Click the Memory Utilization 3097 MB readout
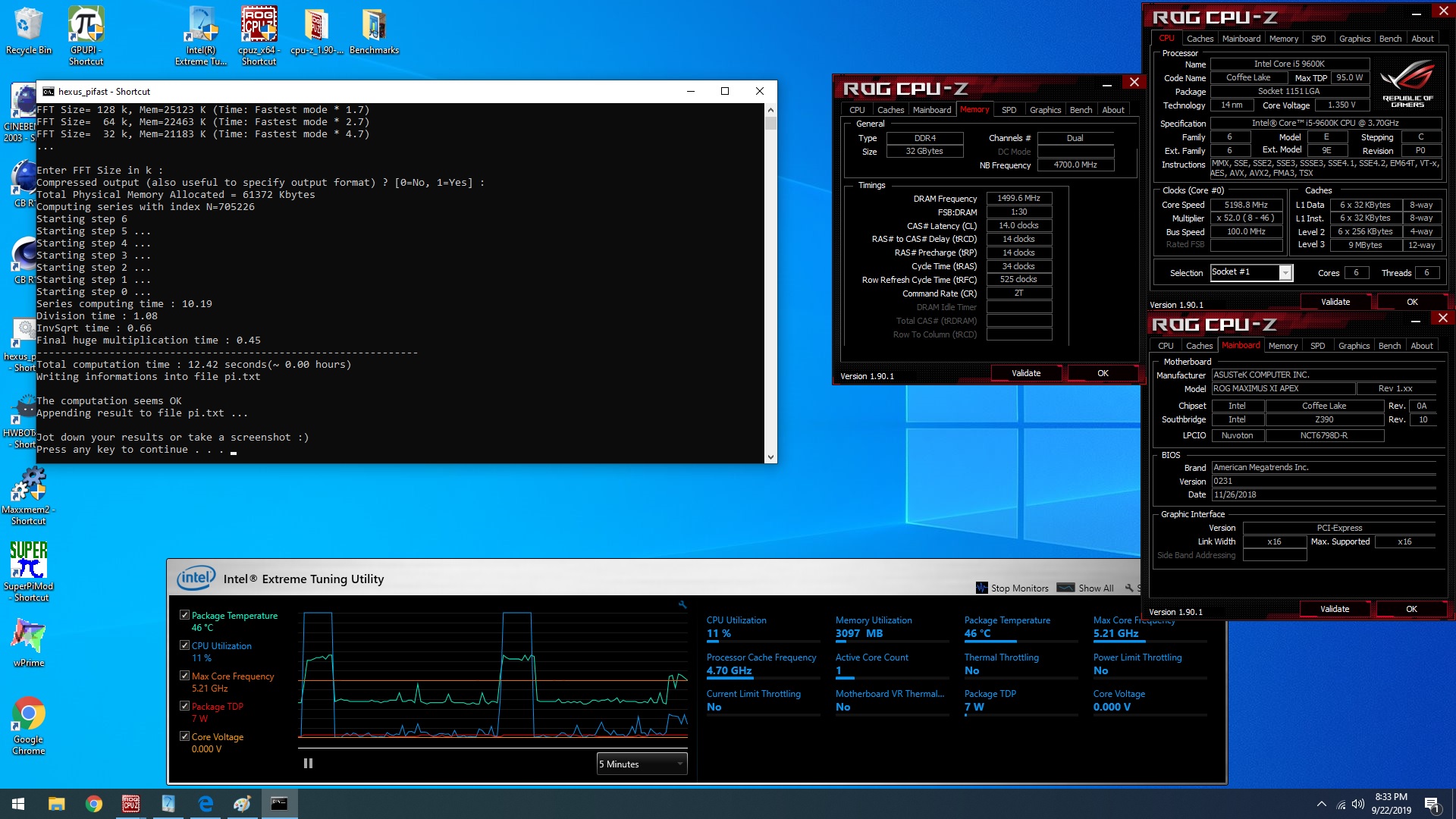This screenshot has width=1456, height=819. click(x=859, y=633)
